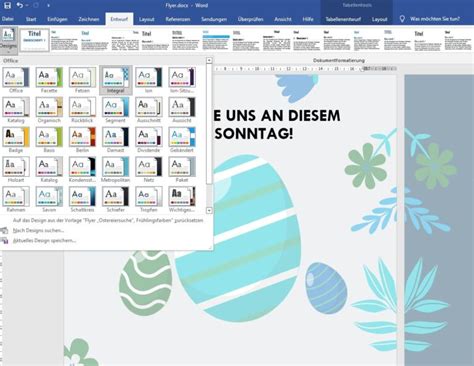Pick the Aussicht theme

click(182, 110)
